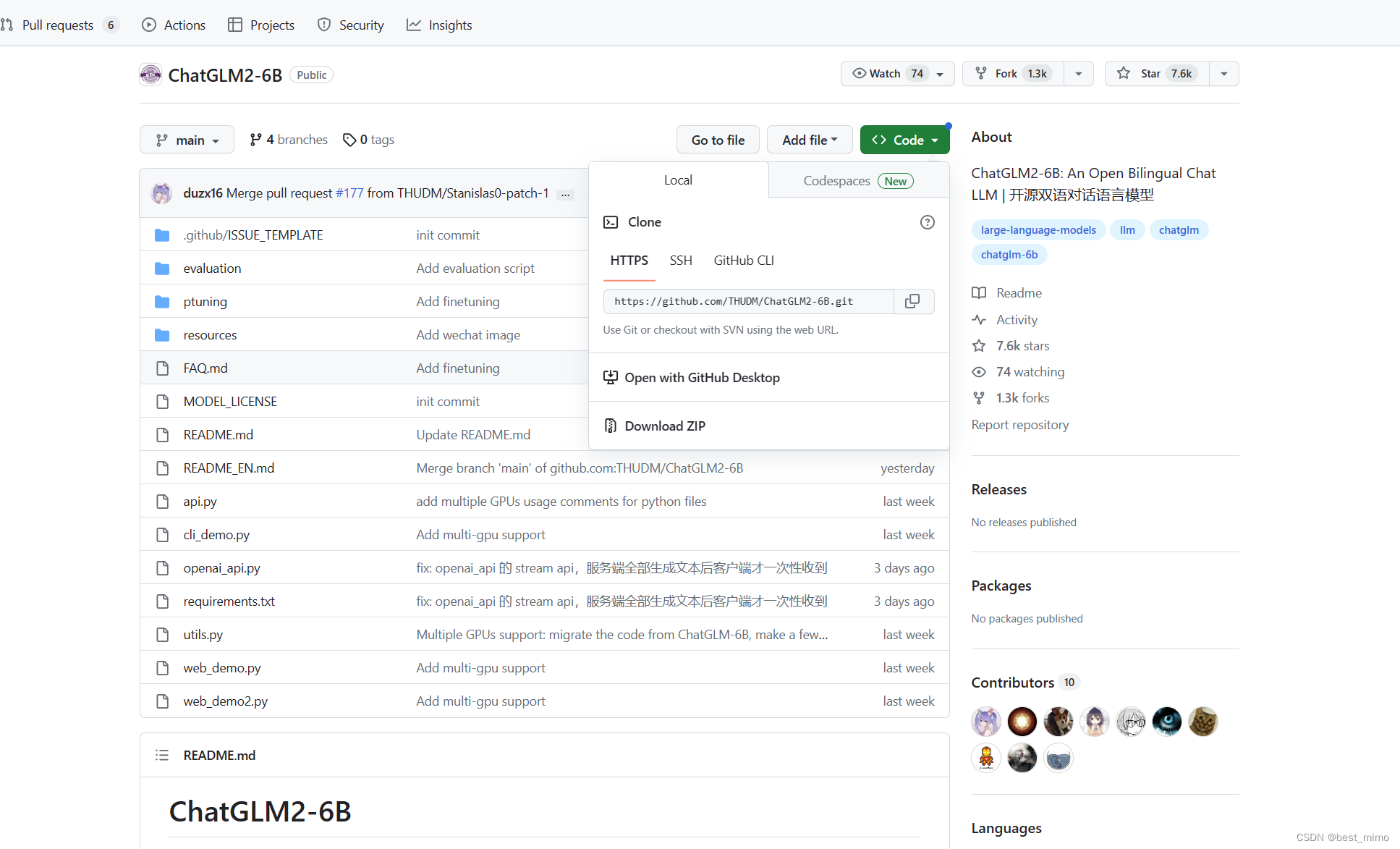Click first contributor avatar with purple hair
This screenshot has height=849, width=1400.
pyautogui.click(x=986, y=722)
